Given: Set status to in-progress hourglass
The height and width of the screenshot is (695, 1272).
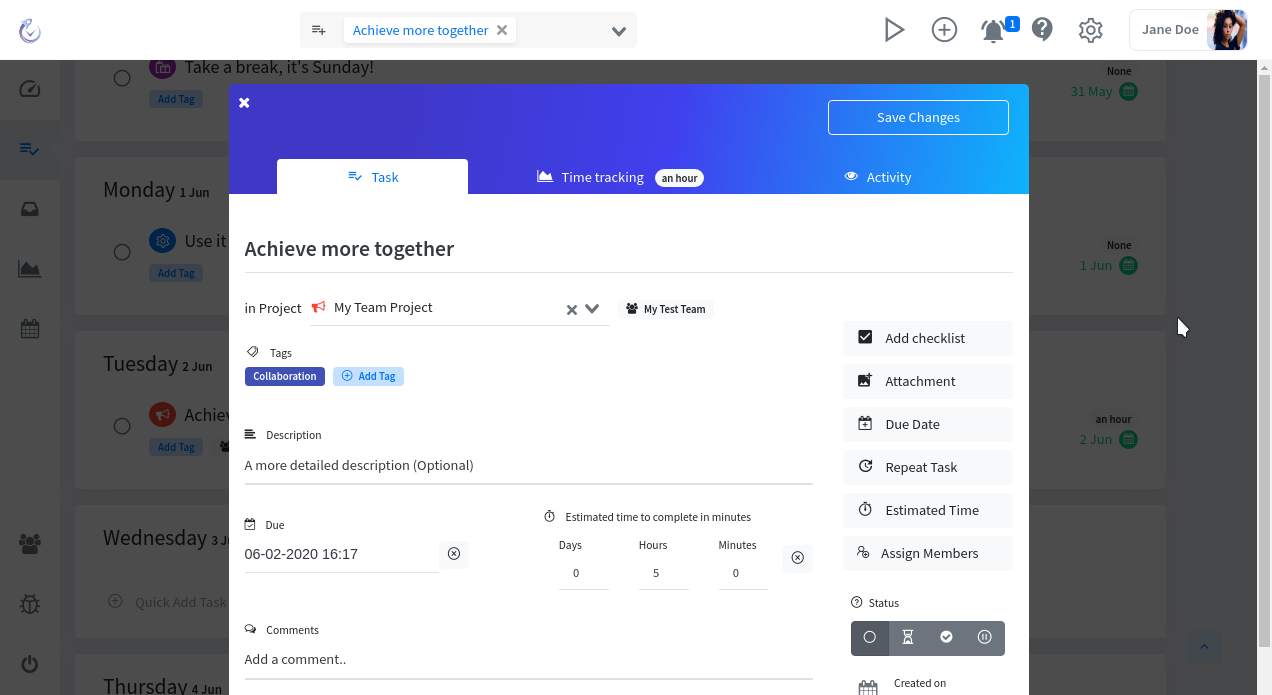Looking at the screenshot, I should [x=908, y=638].
